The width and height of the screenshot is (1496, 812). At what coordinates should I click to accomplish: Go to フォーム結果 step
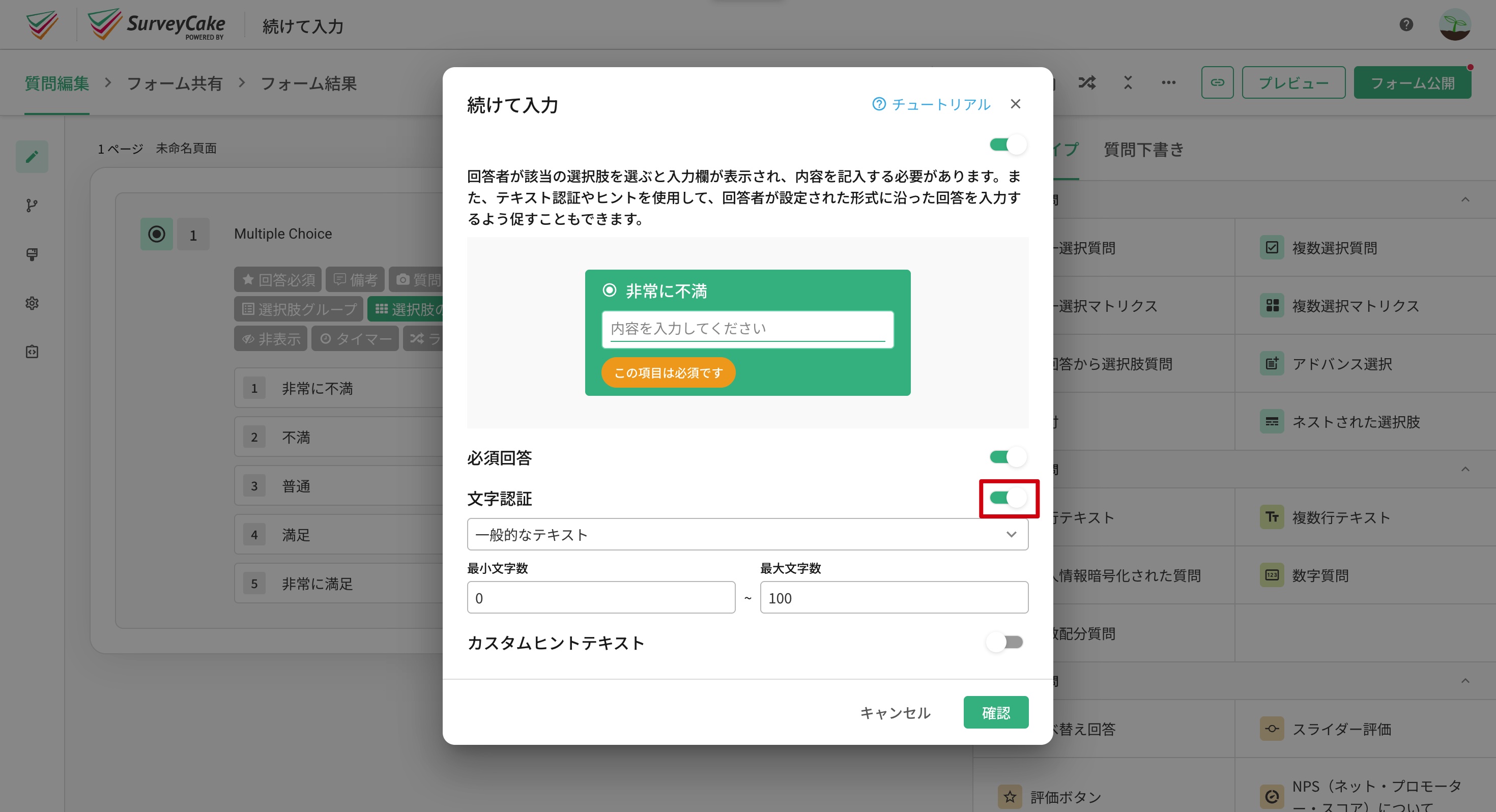(x=308, y=83)
